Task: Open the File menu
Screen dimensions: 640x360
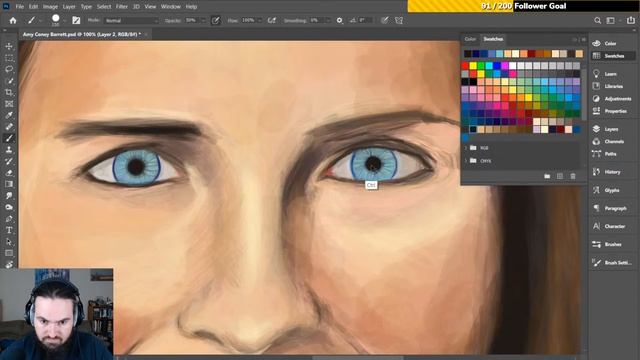Action: click(20, 7)
